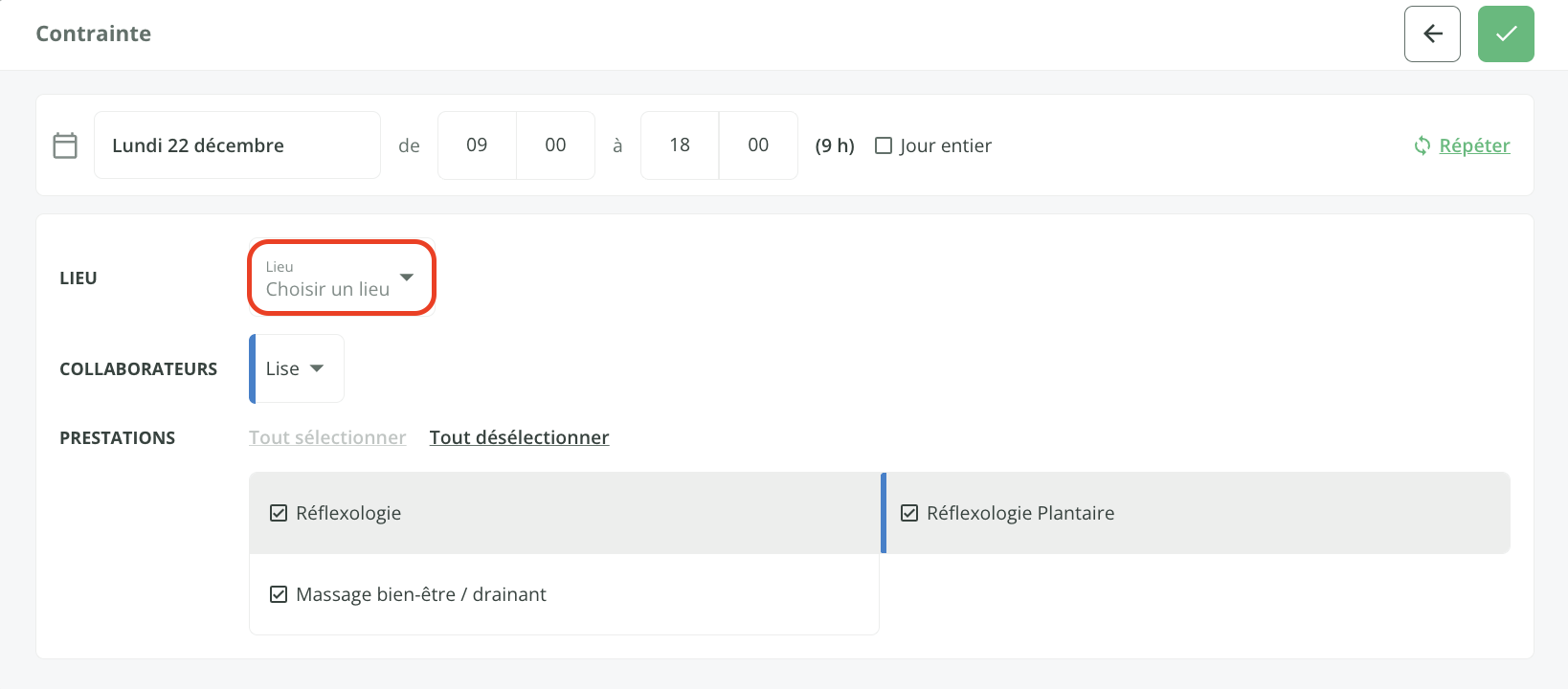Click Tout sélectionner

327,437
